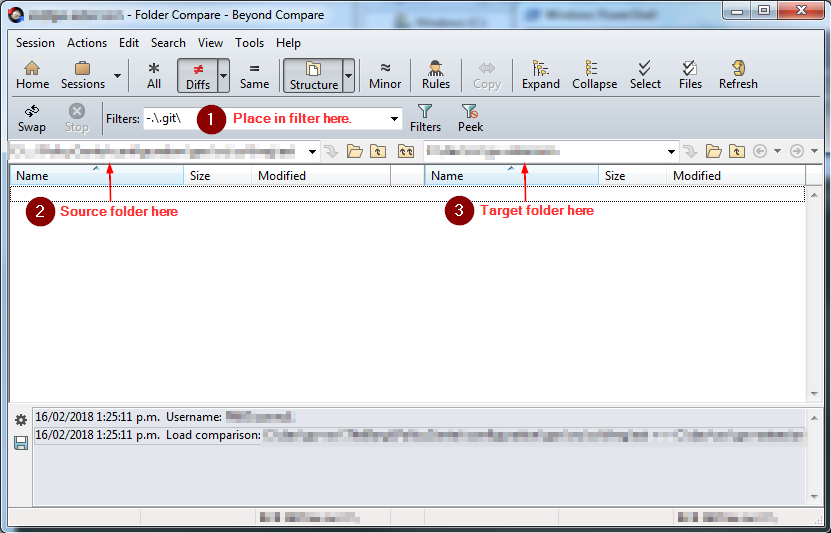Open the back history dropdown arrow

[x=777, y=152]
